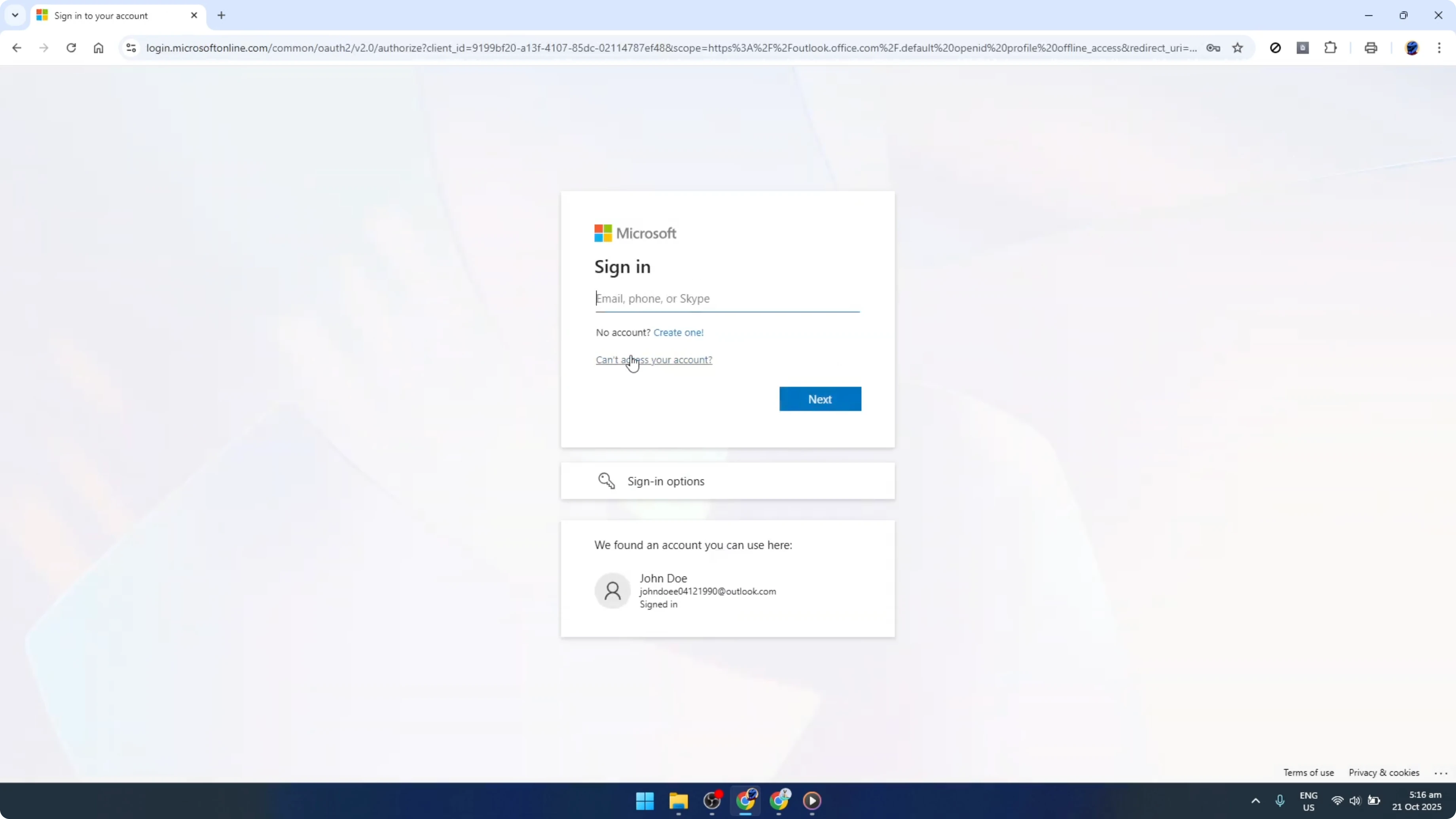Click the key icon beside Sign-in options
Screen dimensions: 1456x819
[607, 481]
